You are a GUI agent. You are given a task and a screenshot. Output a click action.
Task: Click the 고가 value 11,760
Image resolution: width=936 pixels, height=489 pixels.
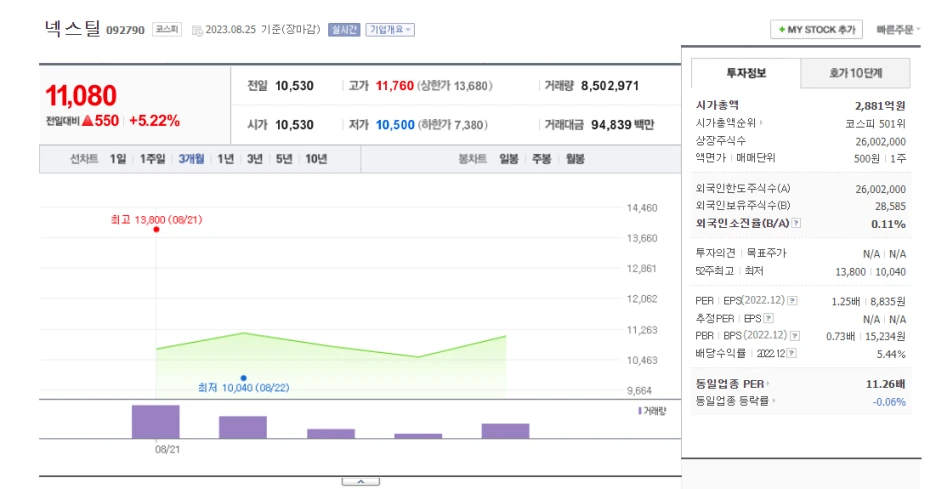click(x=395, y=85)
